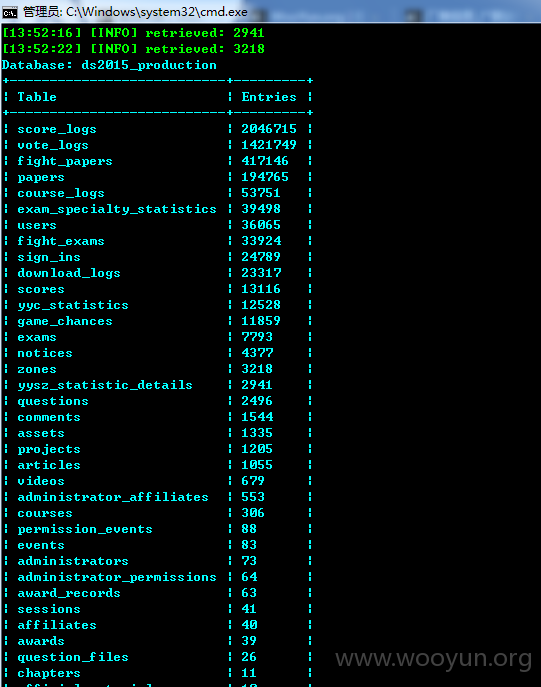Click the sessions table name
The image size is (541, 687).
[49, 609]
